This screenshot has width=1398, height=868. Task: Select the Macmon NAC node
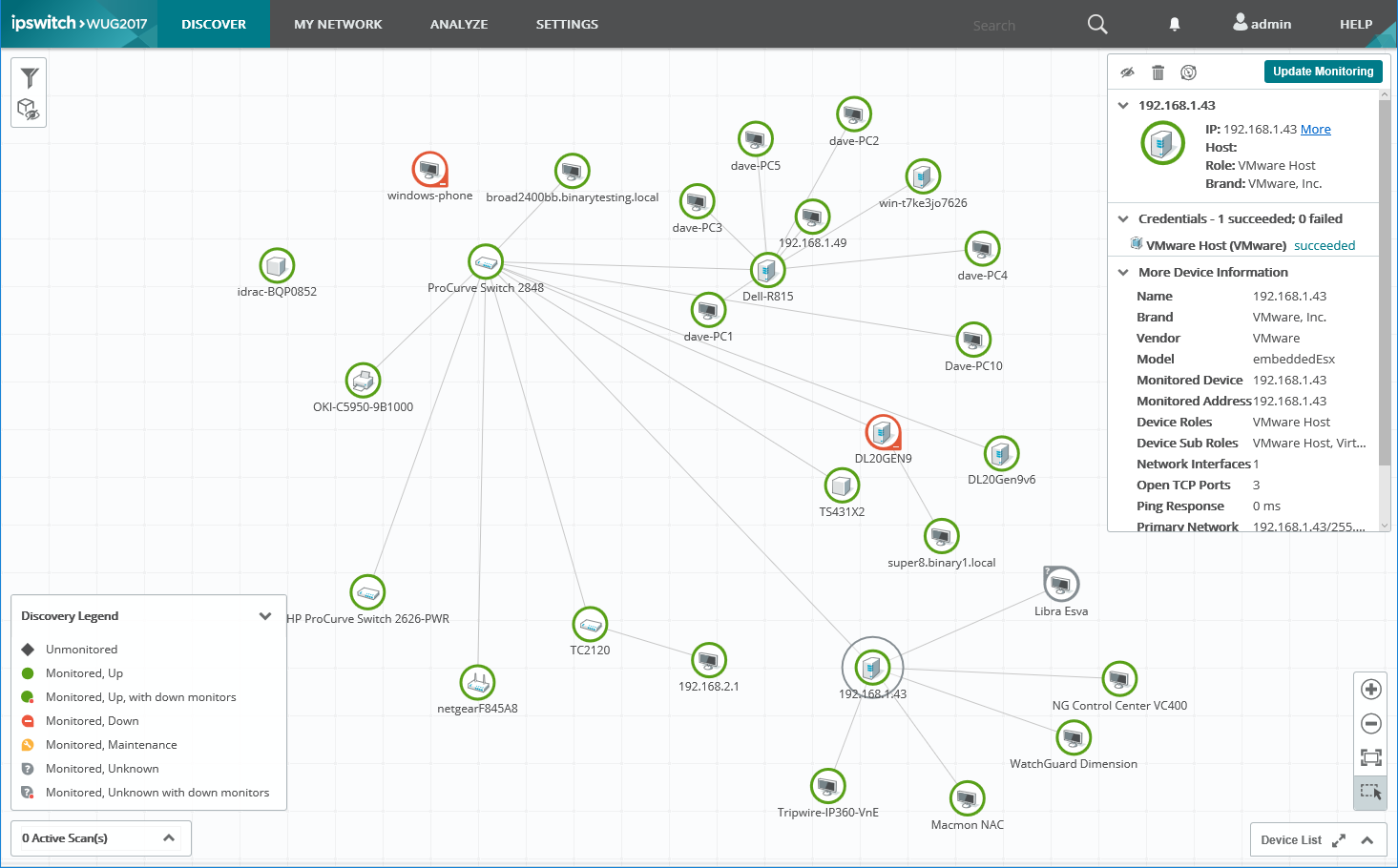tap(967, 799)
